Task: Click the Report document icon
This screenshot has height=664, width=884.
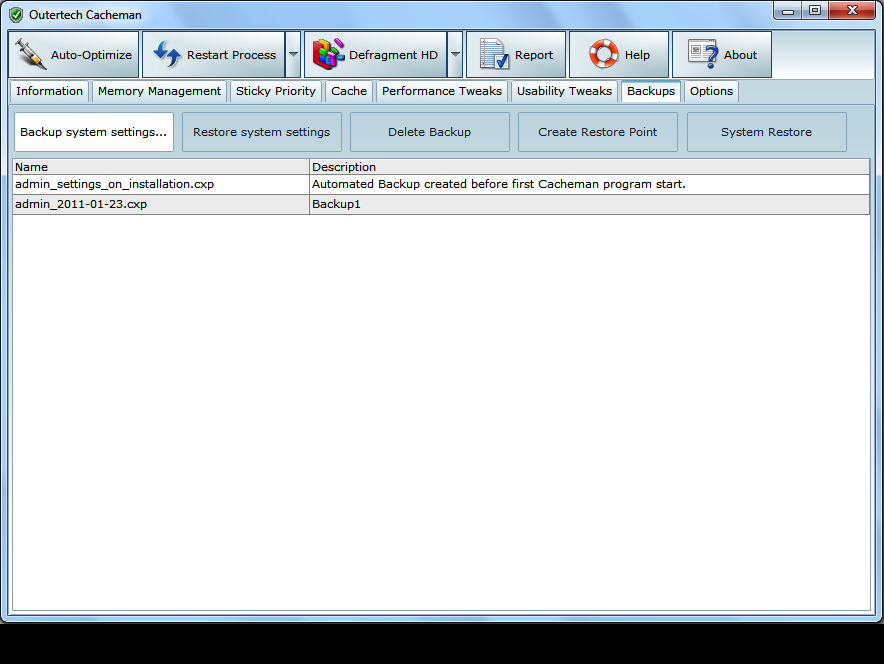Action: tap(494, 54)
